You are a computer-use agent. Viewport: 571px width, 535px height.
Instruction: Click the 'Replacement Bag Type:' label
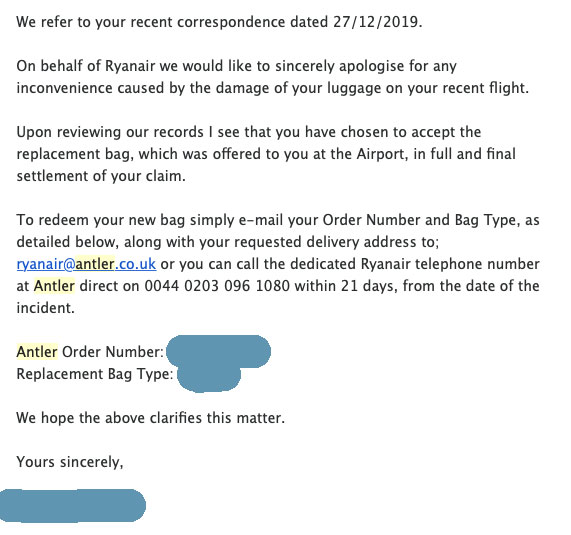tap(95, 374)
